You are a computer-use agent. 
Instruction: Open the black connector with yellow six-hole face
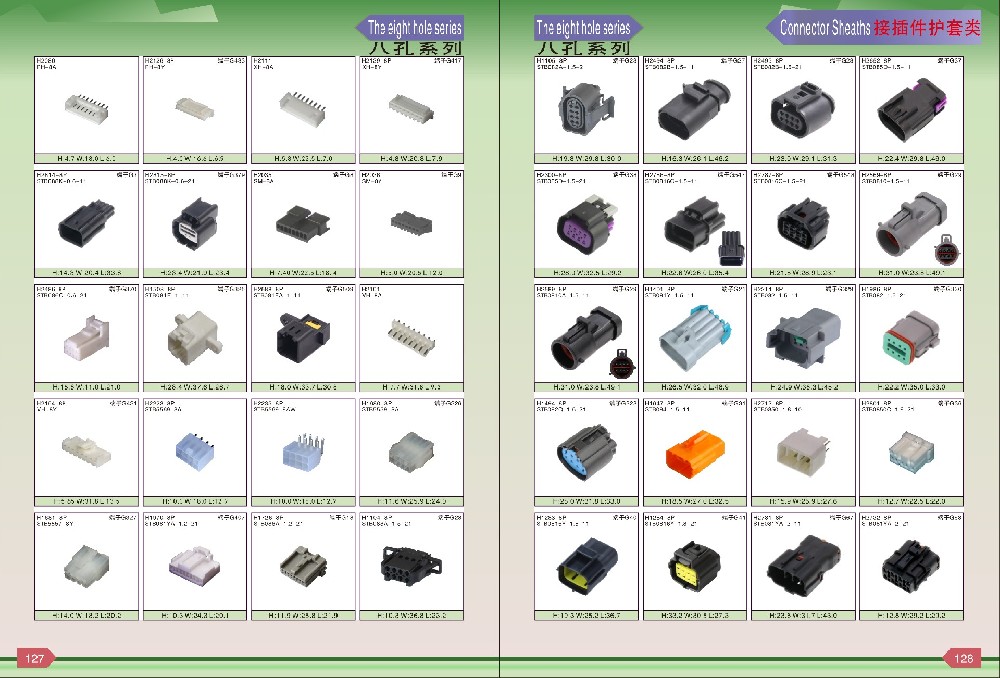click(x=694, y=566)
